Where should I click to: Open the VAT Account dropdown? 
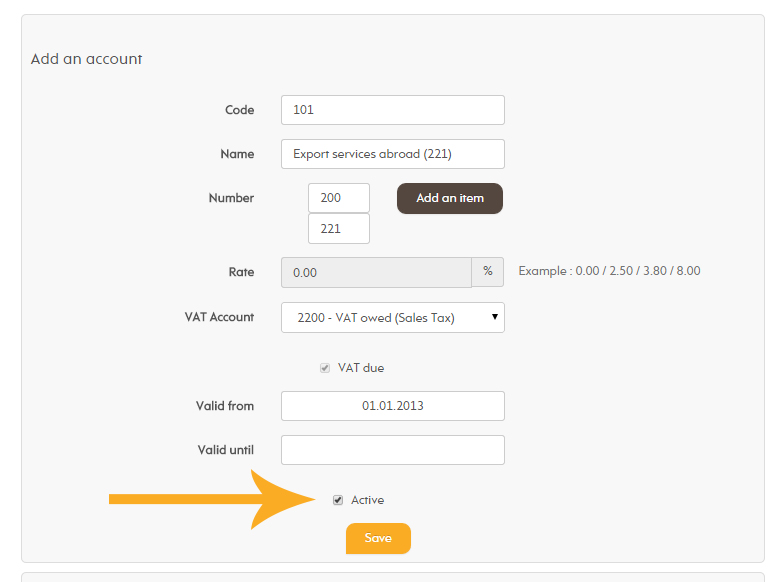click(x=392, y=317)
